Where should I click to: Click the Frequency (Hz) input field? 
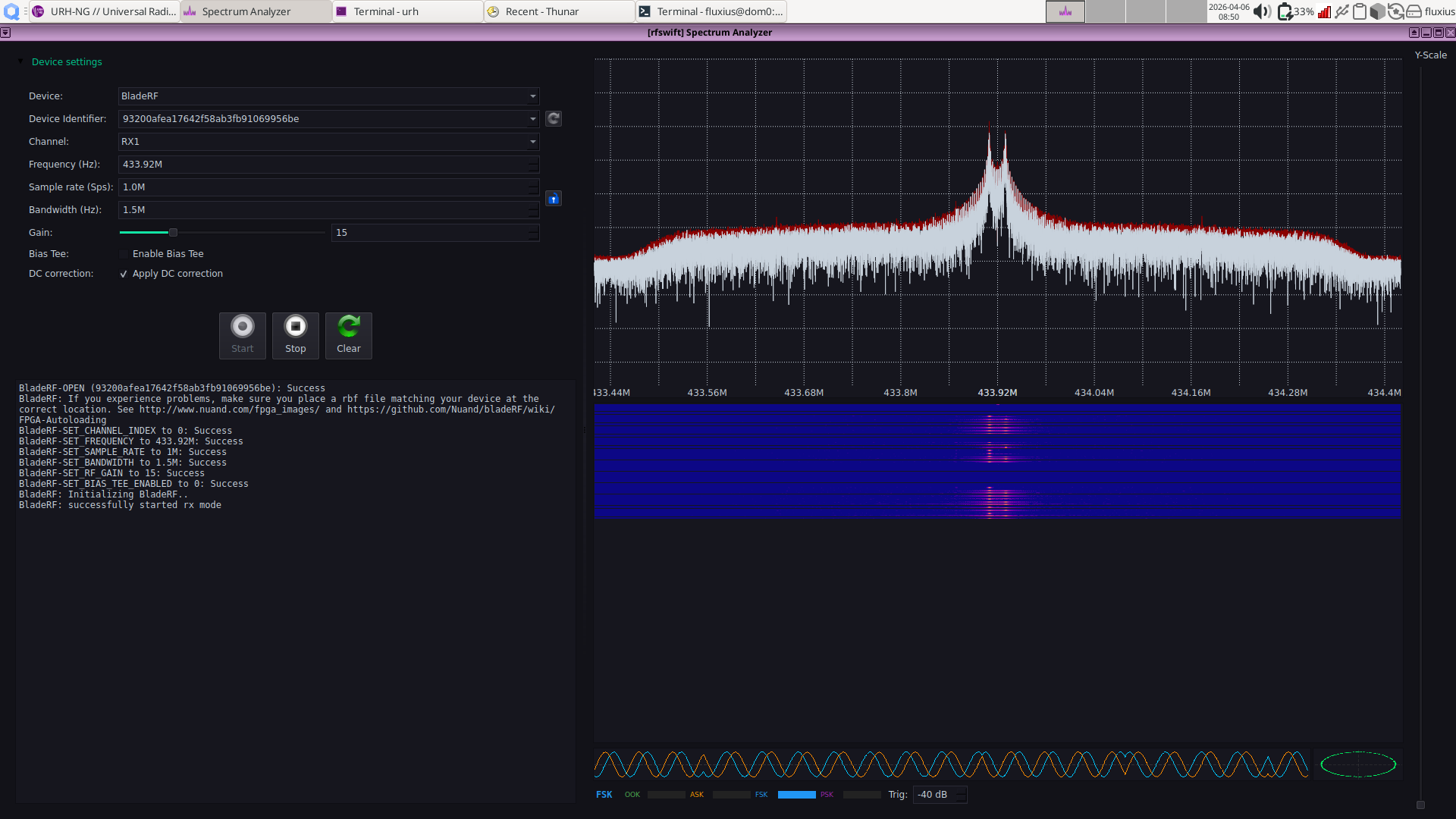(x=322, y=165)
